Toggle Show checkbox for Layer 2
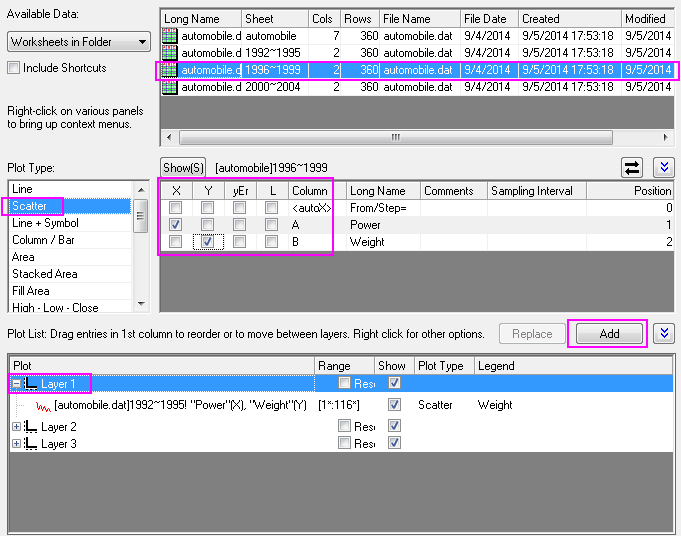This screenshot has height=536, width=681. (x=394, y=427)
